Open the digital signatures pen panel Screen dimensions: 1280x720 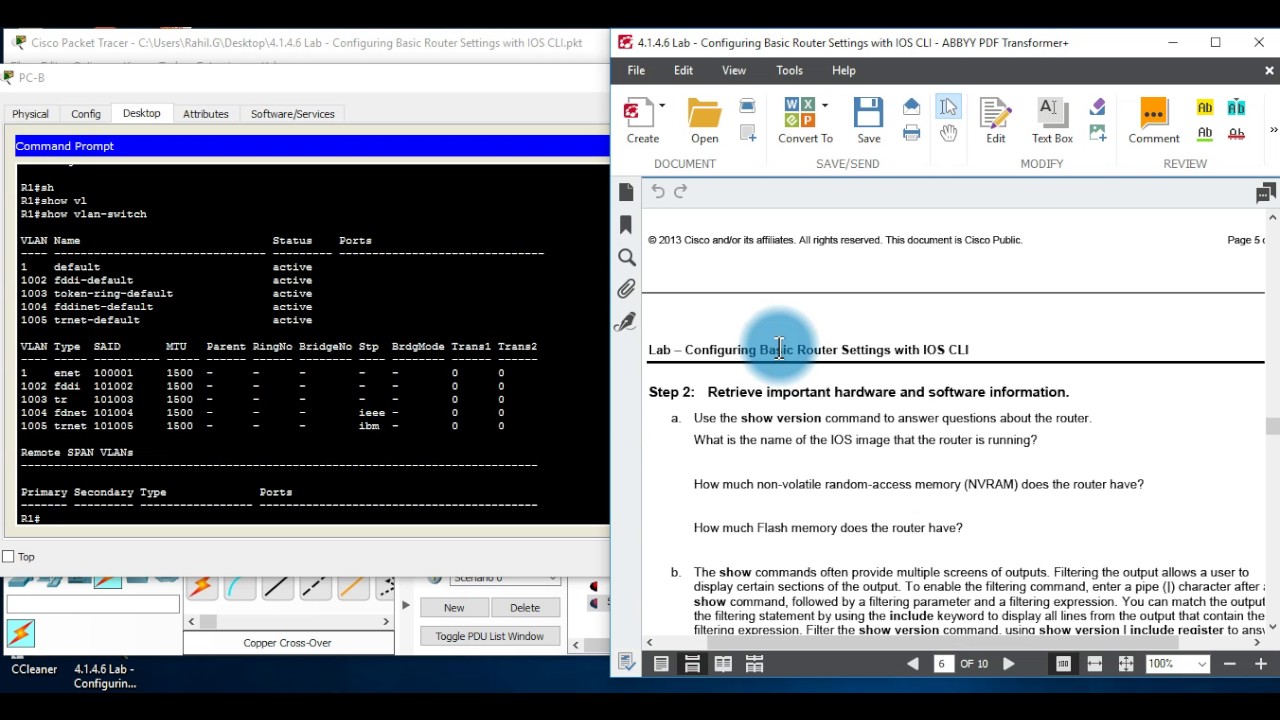click(x=627, y=322)
